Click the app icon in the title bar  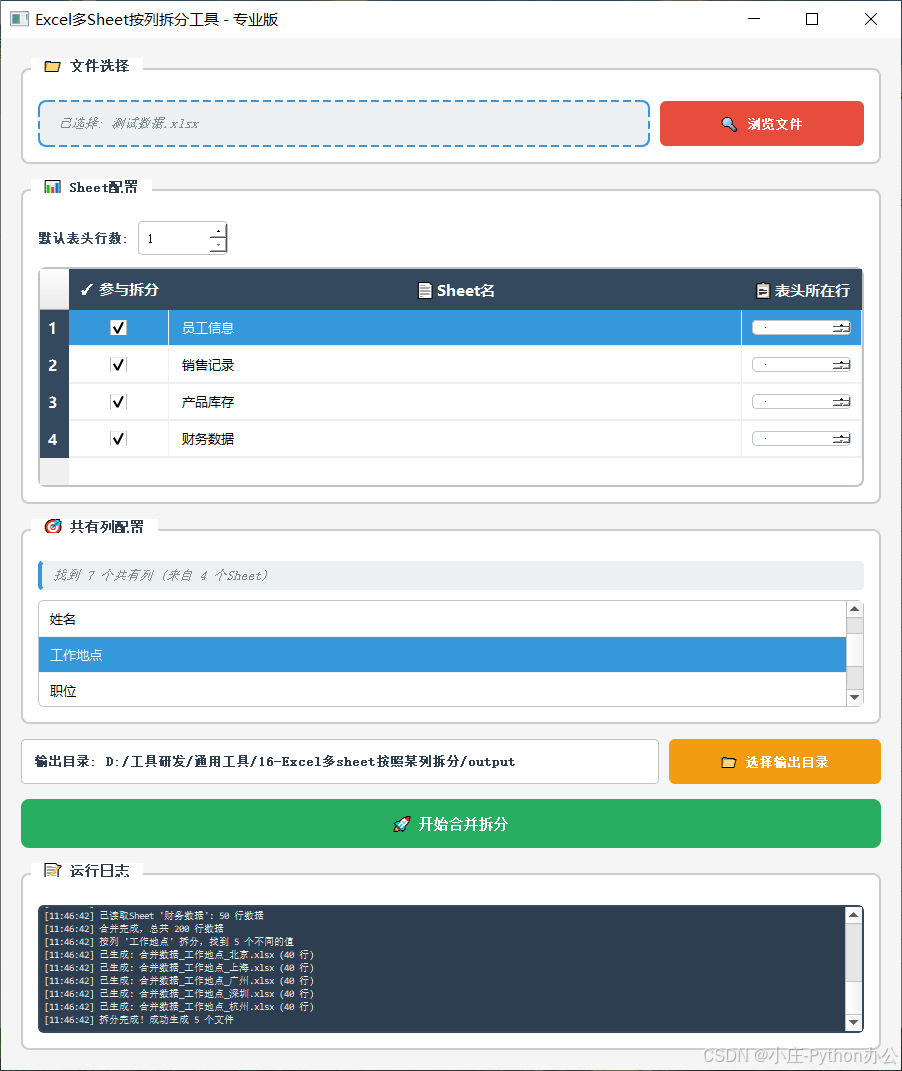[x=19, y=19]
